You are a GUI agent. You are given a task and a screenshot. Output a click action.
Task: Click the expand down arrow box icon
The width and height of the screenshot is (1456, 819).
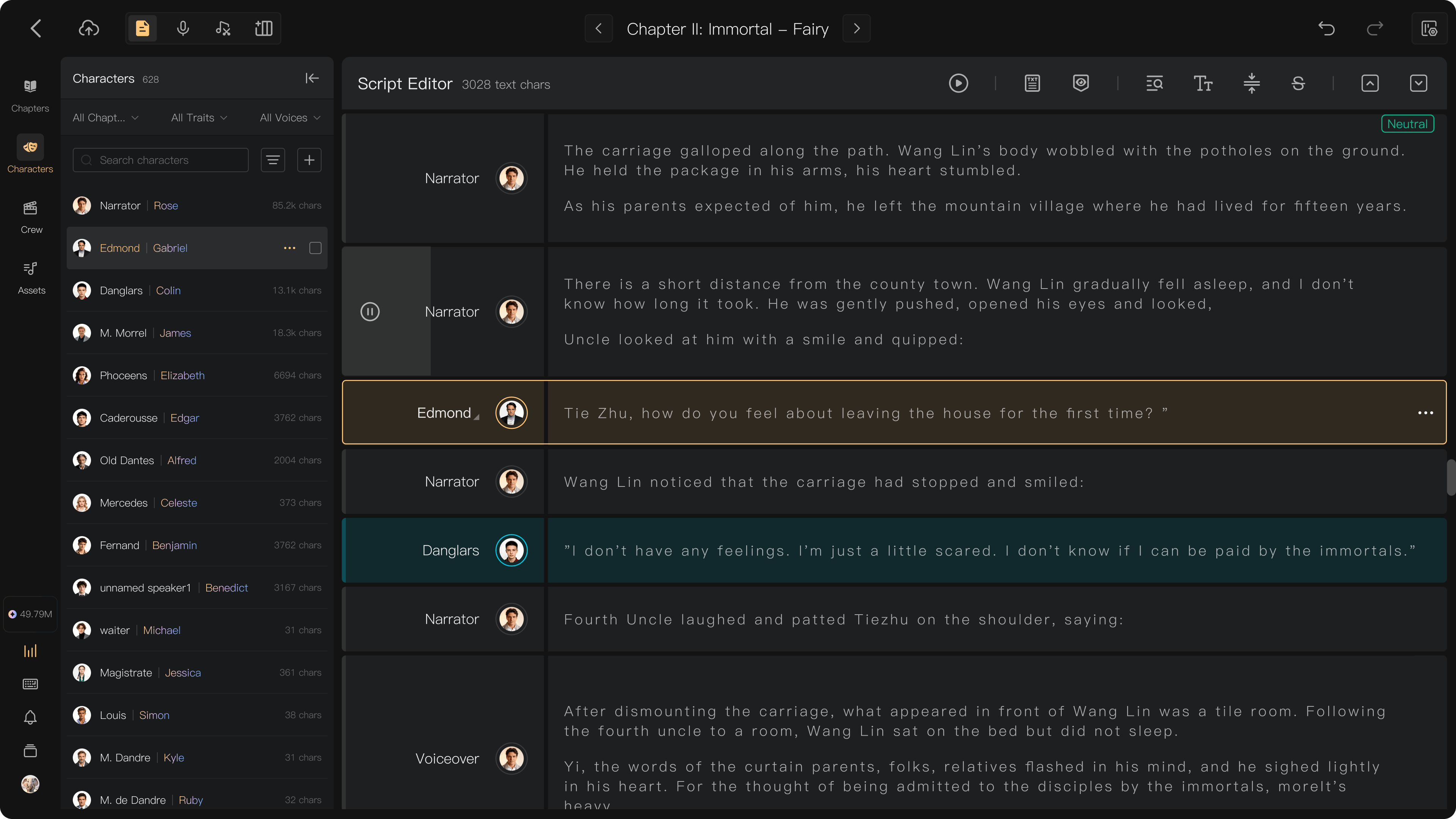1419,84
